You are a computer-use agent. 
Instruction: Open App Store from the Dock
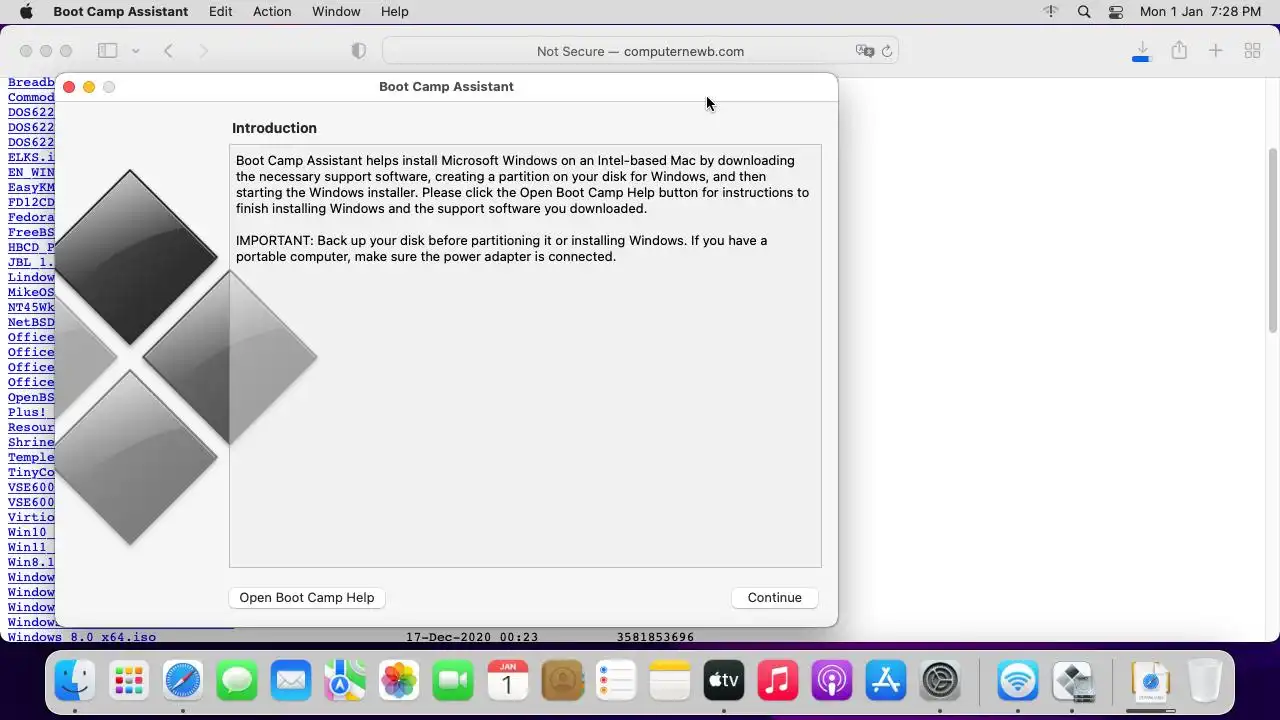click(x=886, y=682)
